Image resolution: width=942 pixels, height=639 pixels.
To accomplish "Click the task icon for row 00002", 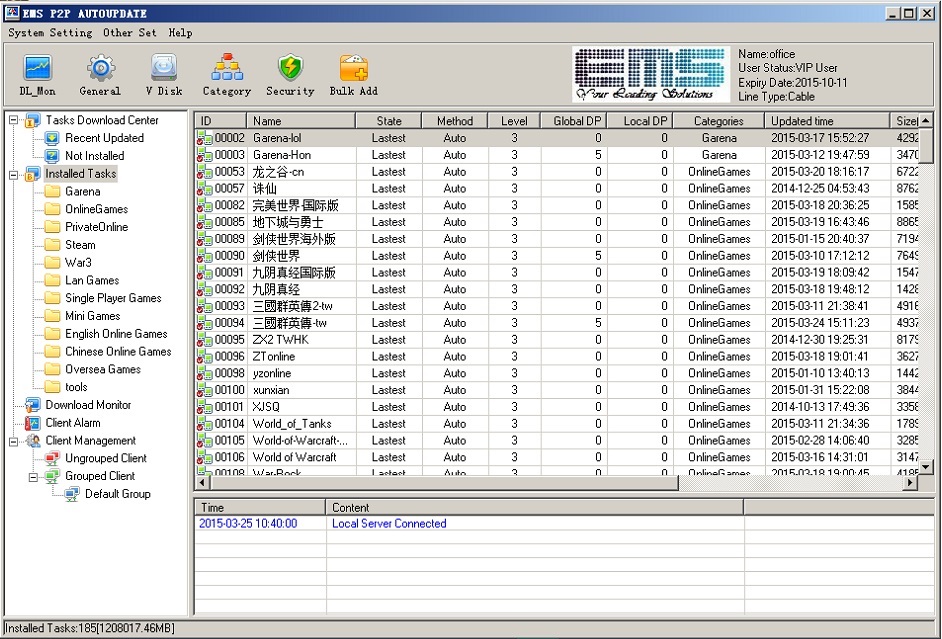I will point(204,138).
